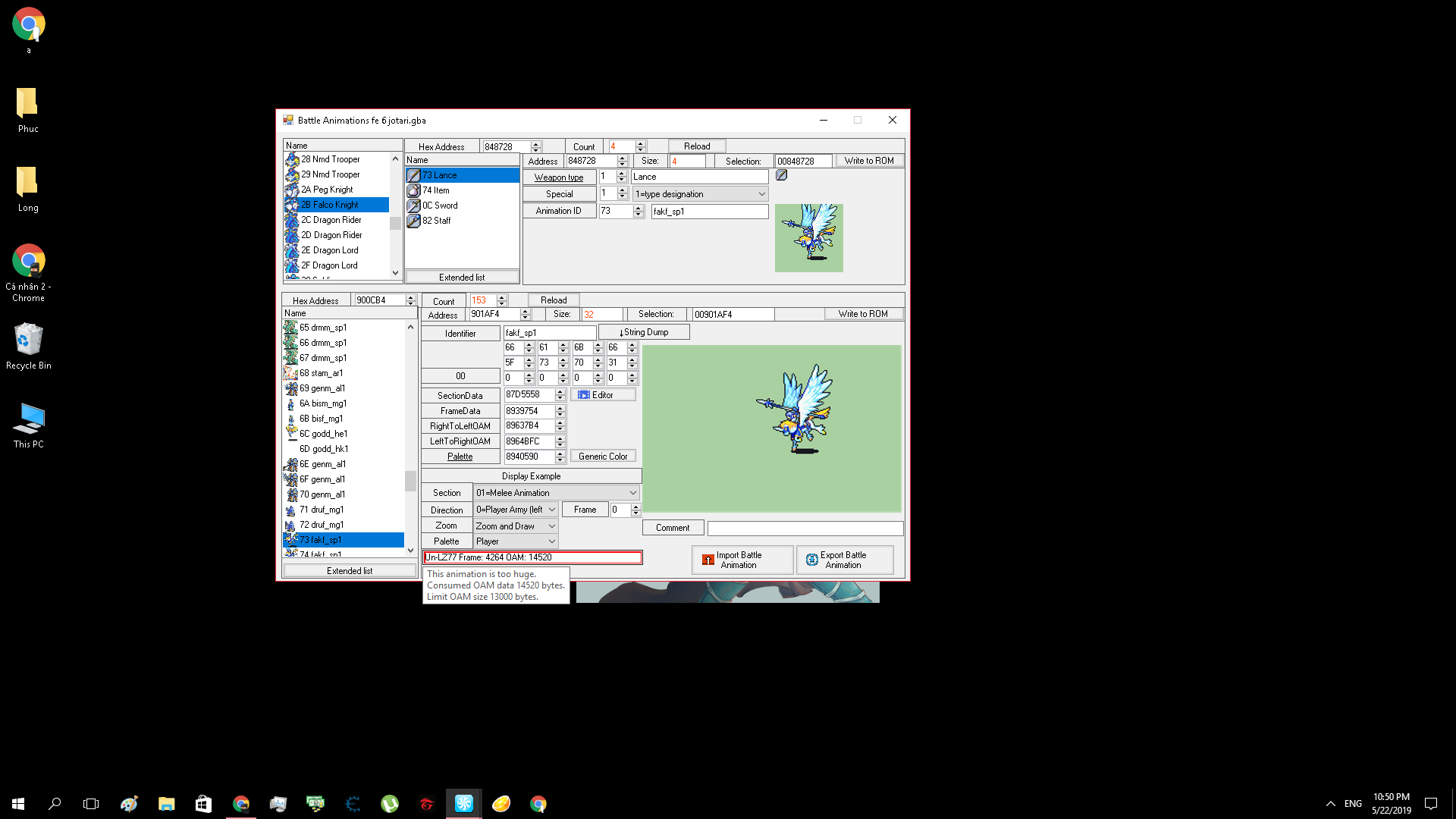Click the empty Comment text field

tap(805, 528)
